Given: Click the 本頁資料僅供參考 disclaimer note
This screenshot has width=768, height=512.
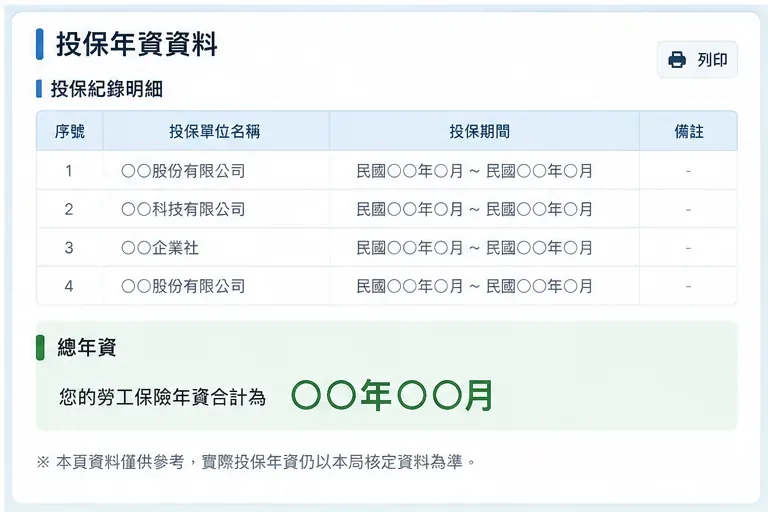Looking at the screenshot, I should point(256,462).
